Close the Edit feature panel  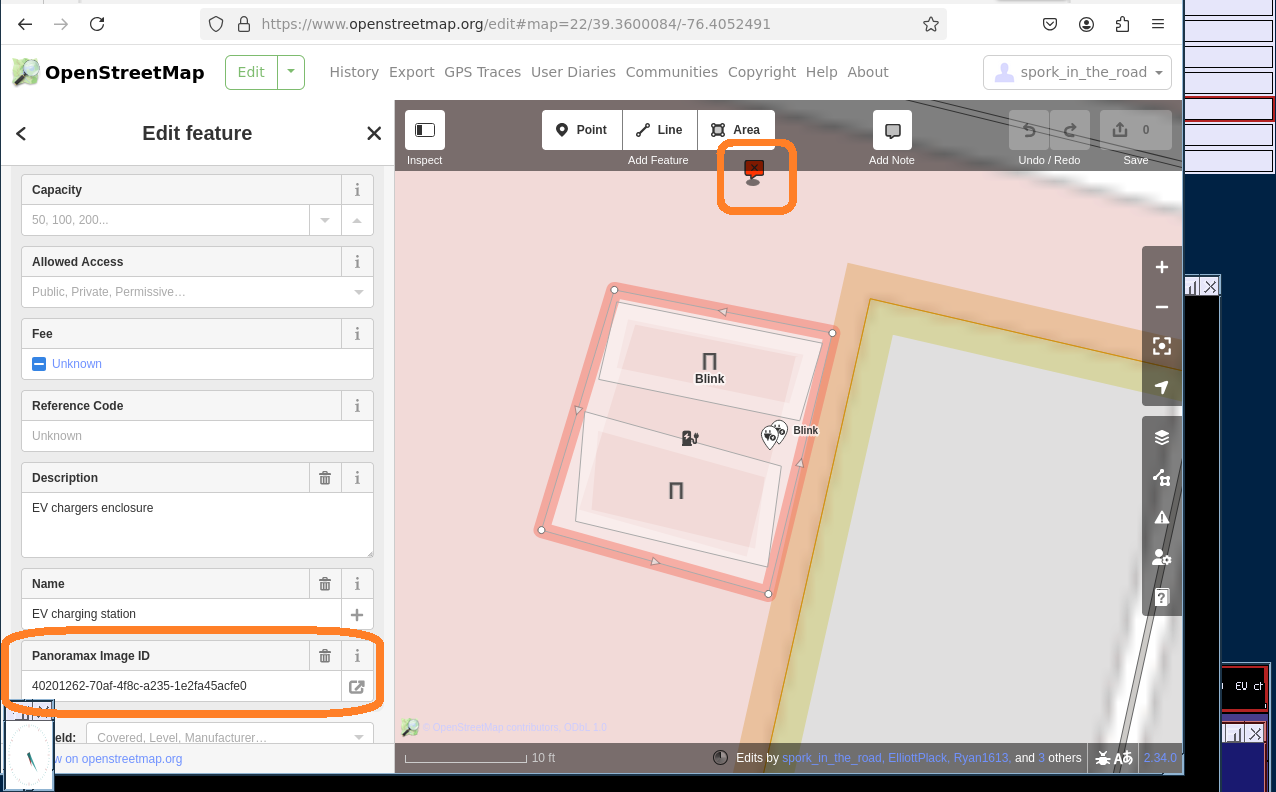click(374, 134)
